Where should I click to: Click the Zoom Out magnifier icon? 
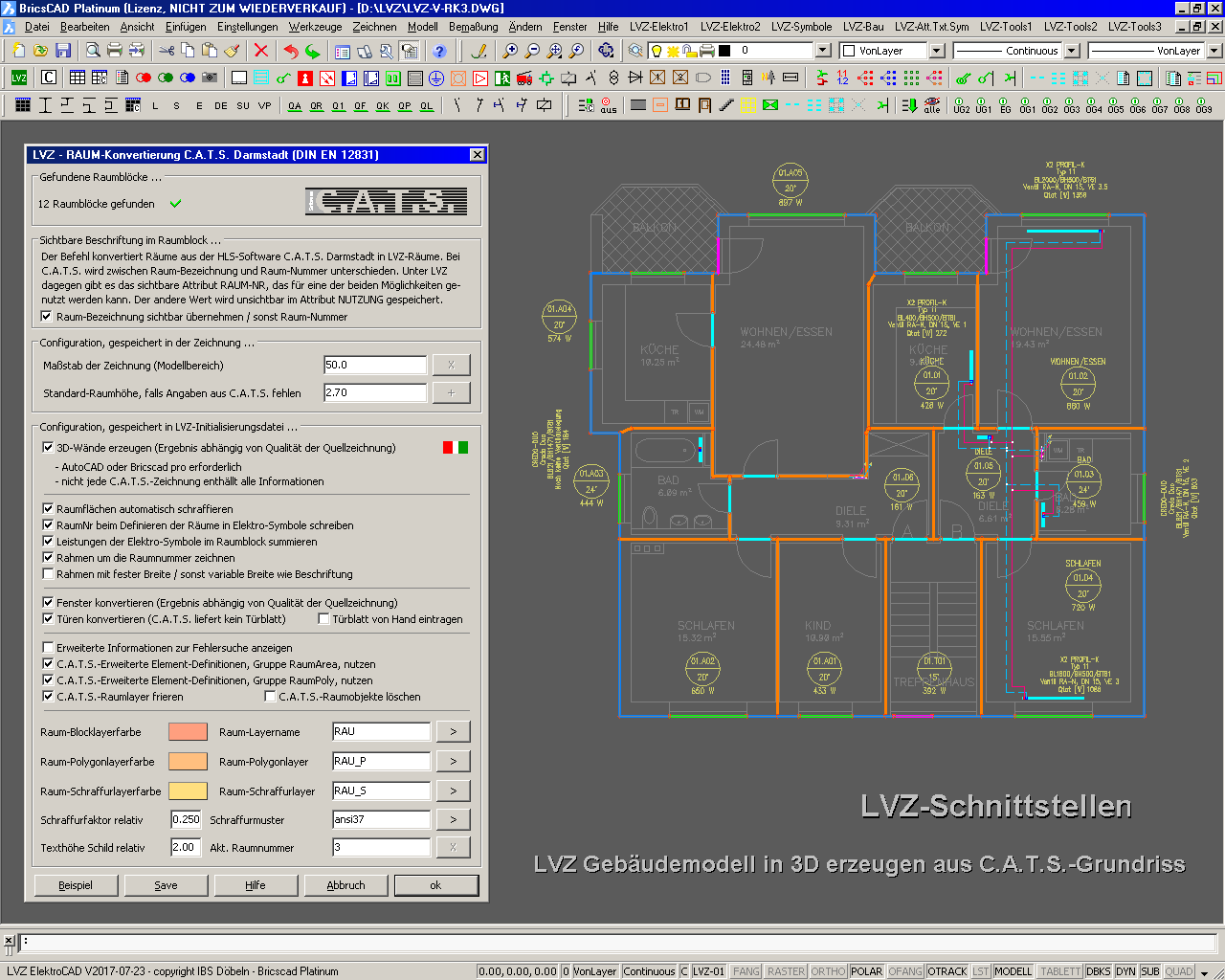click(x=532, y=51)
